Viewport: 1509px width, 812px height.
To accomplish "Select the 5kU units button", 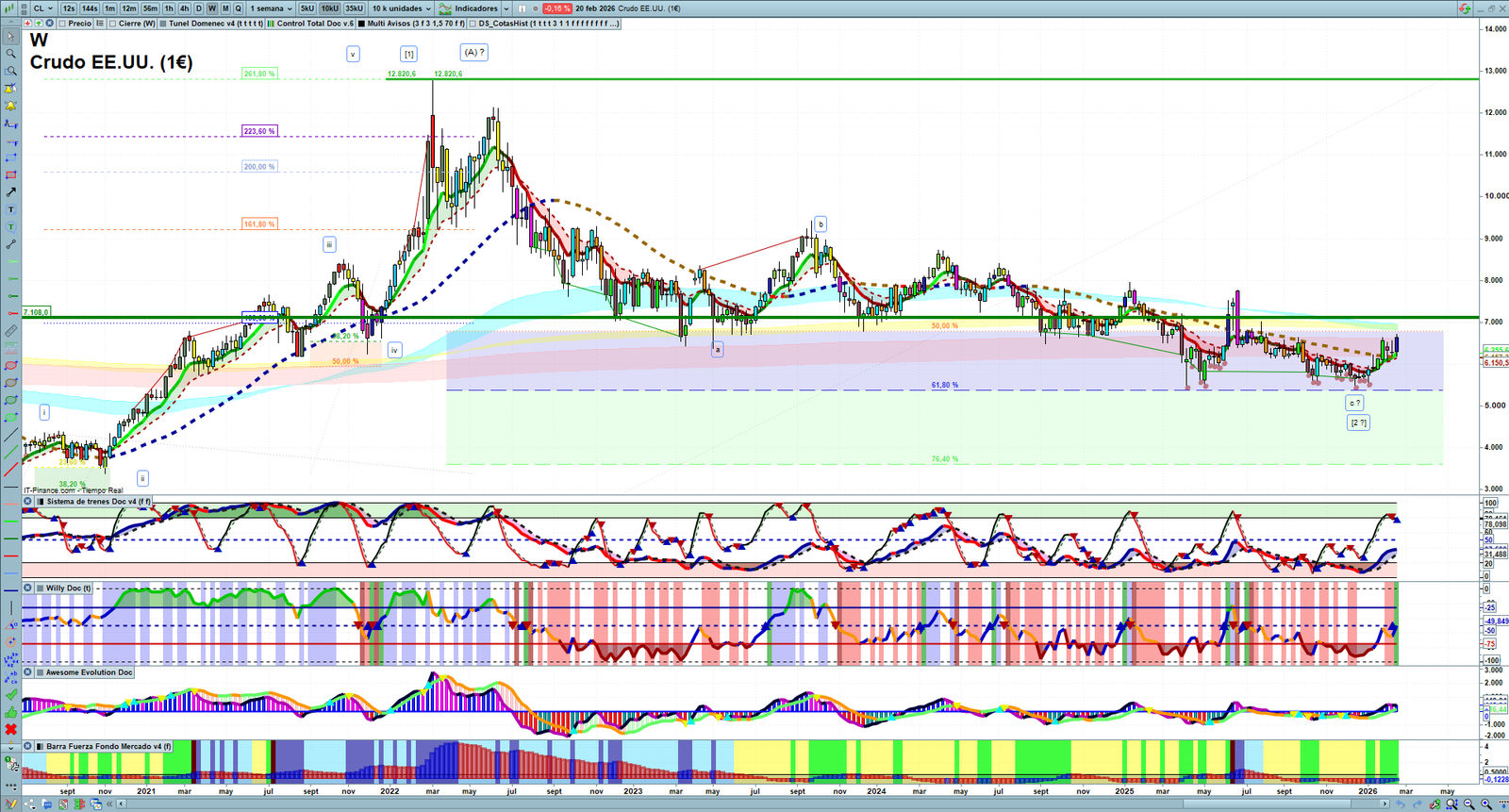I will (x=307, y=8).
